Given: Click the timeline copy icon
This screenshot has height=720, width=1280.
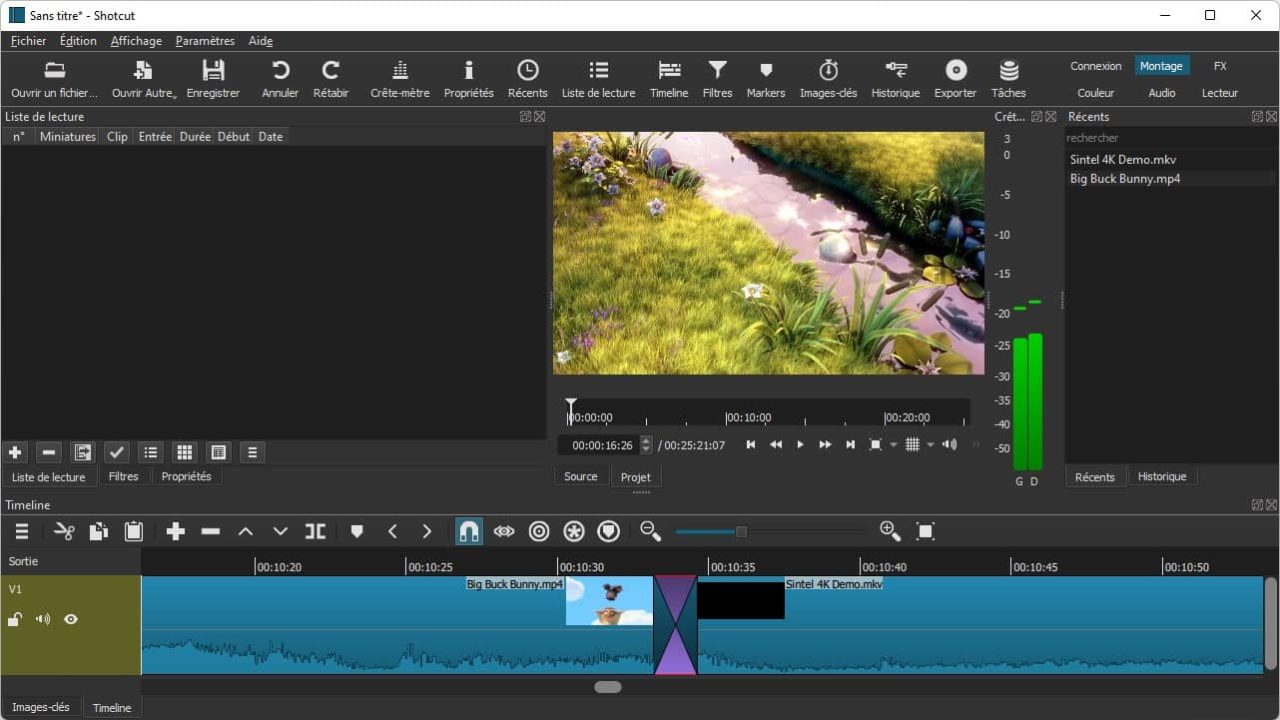Looking at the screenshot, I should 99,532.
